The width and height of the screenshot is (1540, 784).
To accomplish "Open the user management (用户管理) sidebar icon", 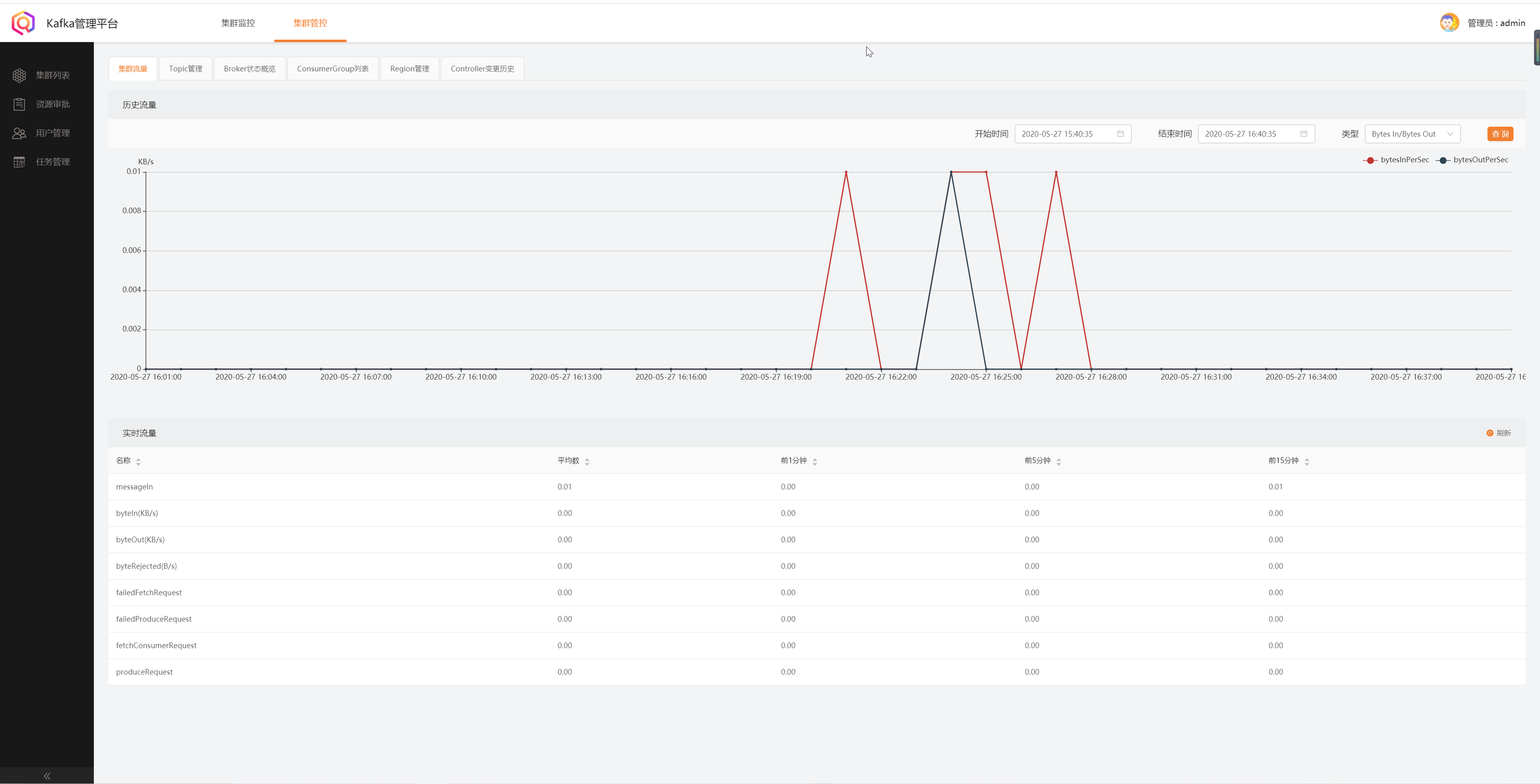I will coord(19,133).
